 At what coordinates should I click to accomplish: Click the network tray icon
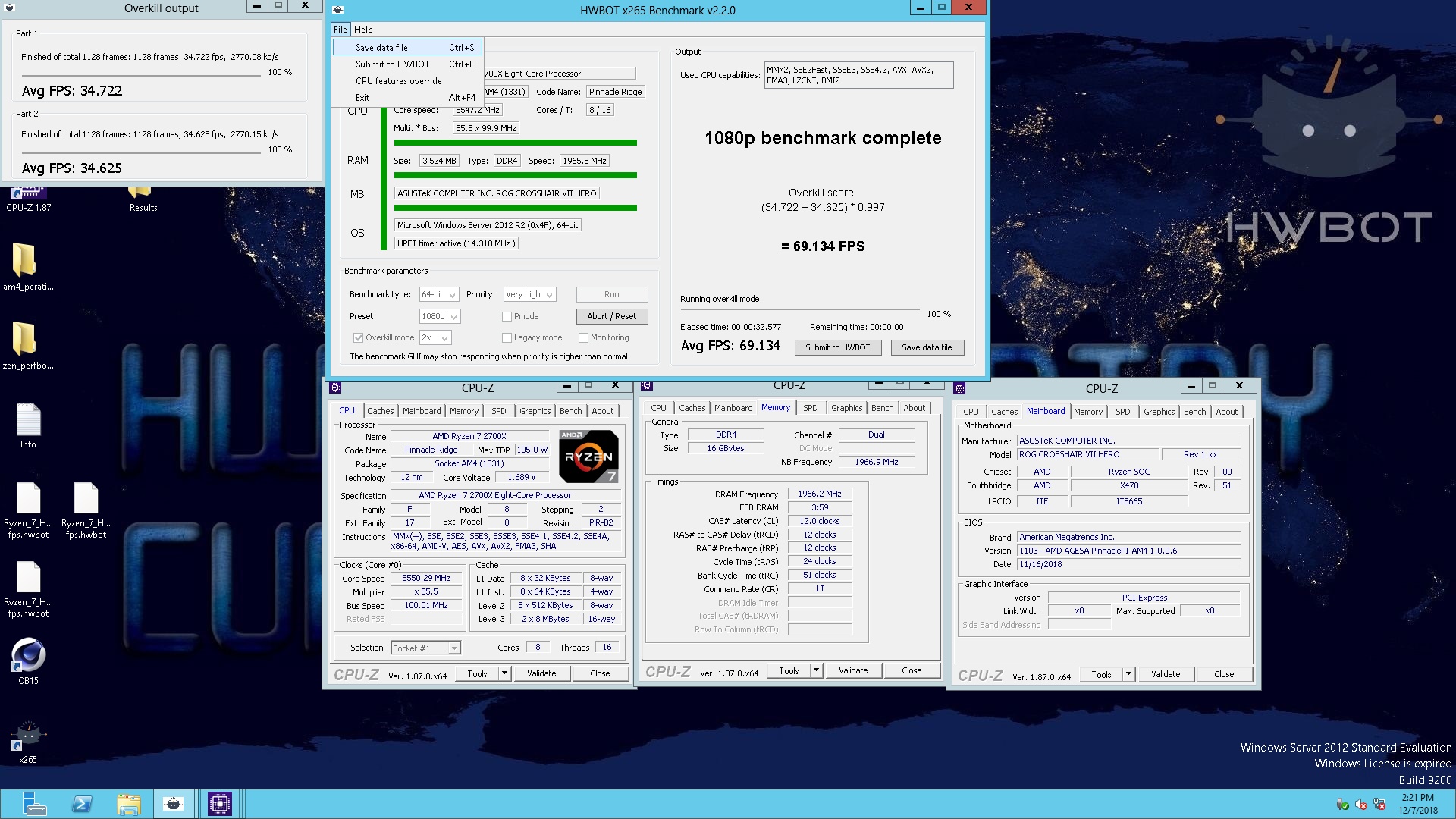point(1379,805)
